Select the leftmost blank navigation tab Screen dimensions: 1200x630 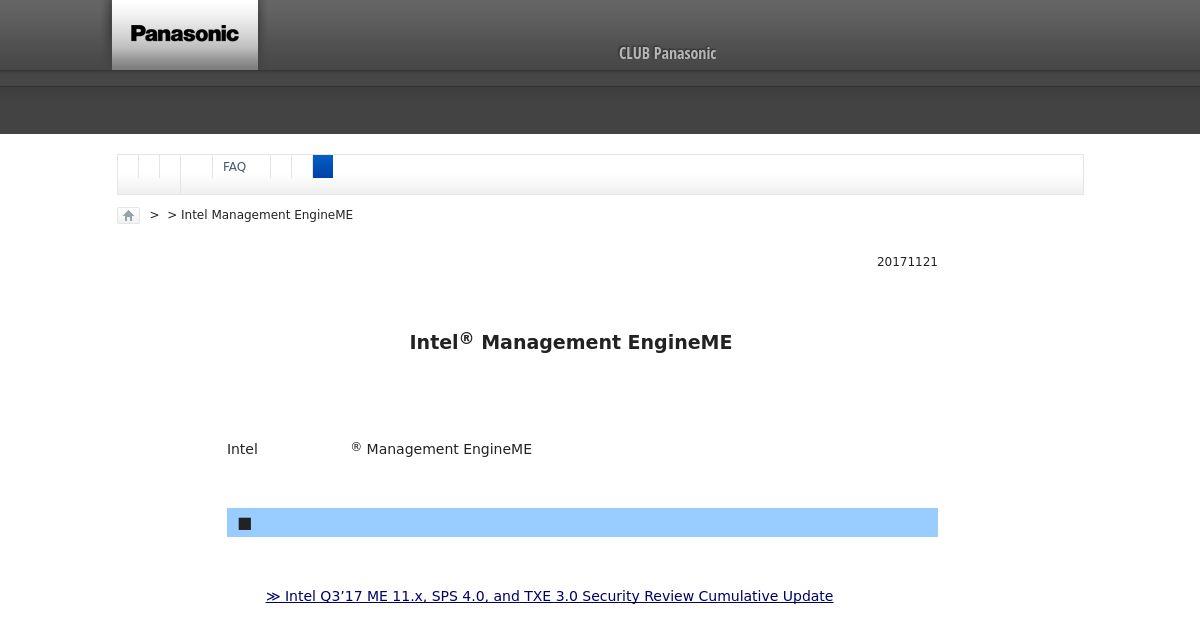click(x=128, y=167)
